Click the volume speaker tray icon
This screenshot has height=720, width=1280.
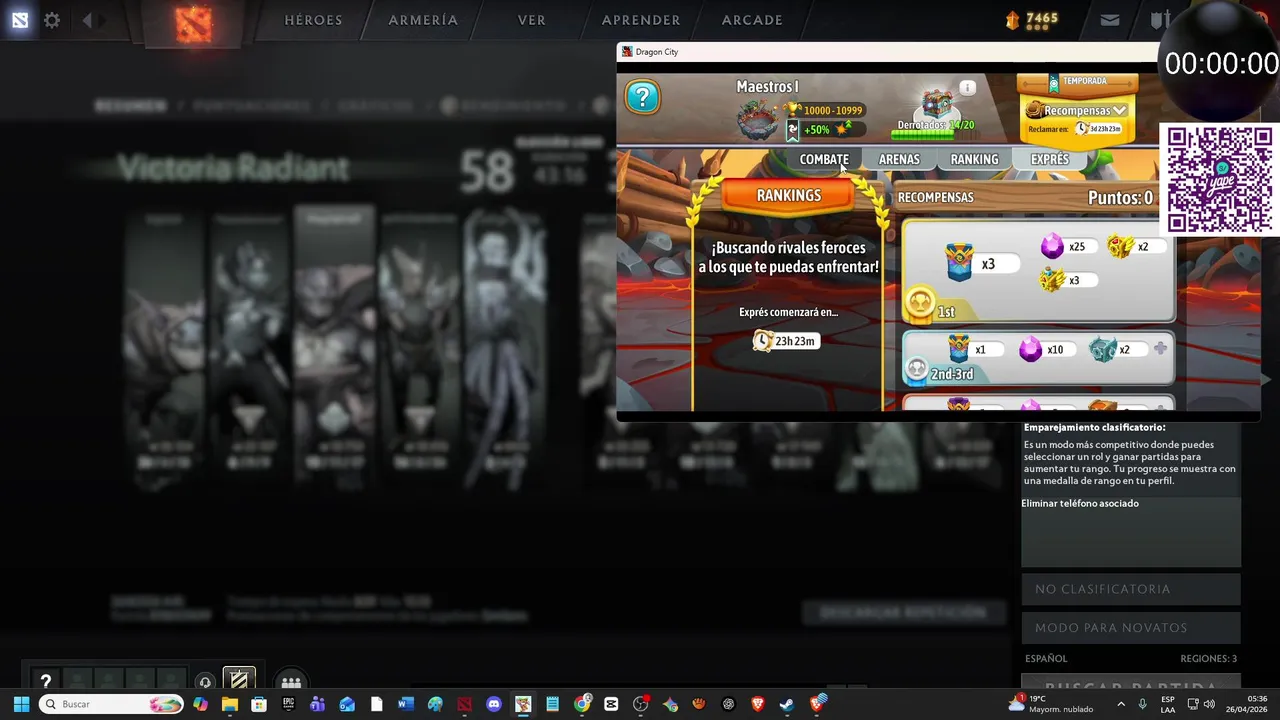click(x=1208, y=704)
